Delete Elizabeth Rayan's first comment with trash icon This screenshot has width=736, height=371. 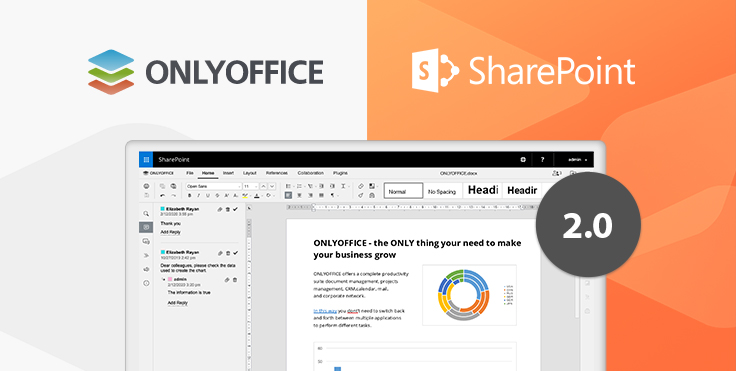pyautogui.click(x=228, y=209)
